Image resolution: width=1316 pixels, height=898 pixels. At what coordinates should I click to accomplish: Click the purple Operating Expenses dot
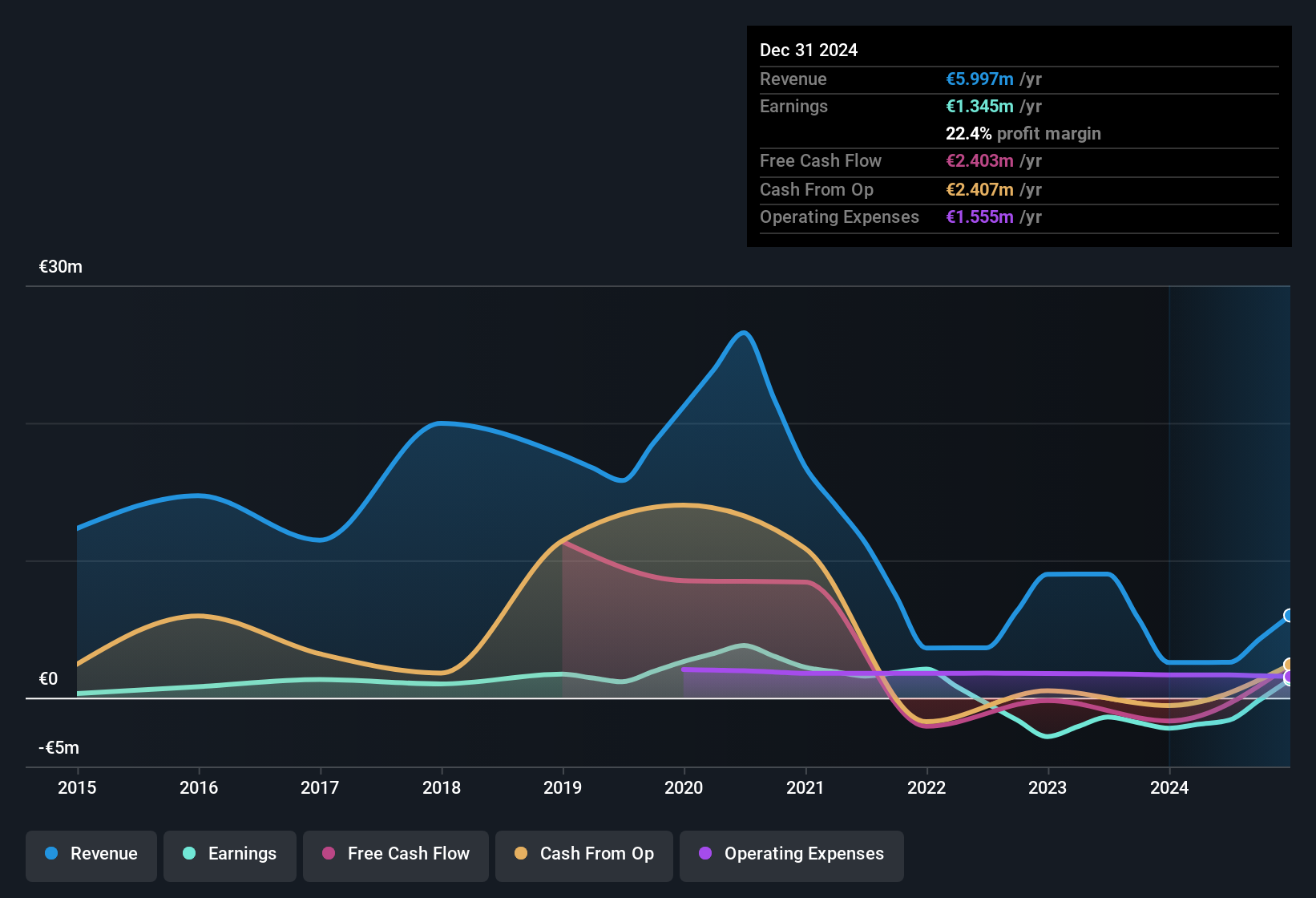[x=705, y=853]
